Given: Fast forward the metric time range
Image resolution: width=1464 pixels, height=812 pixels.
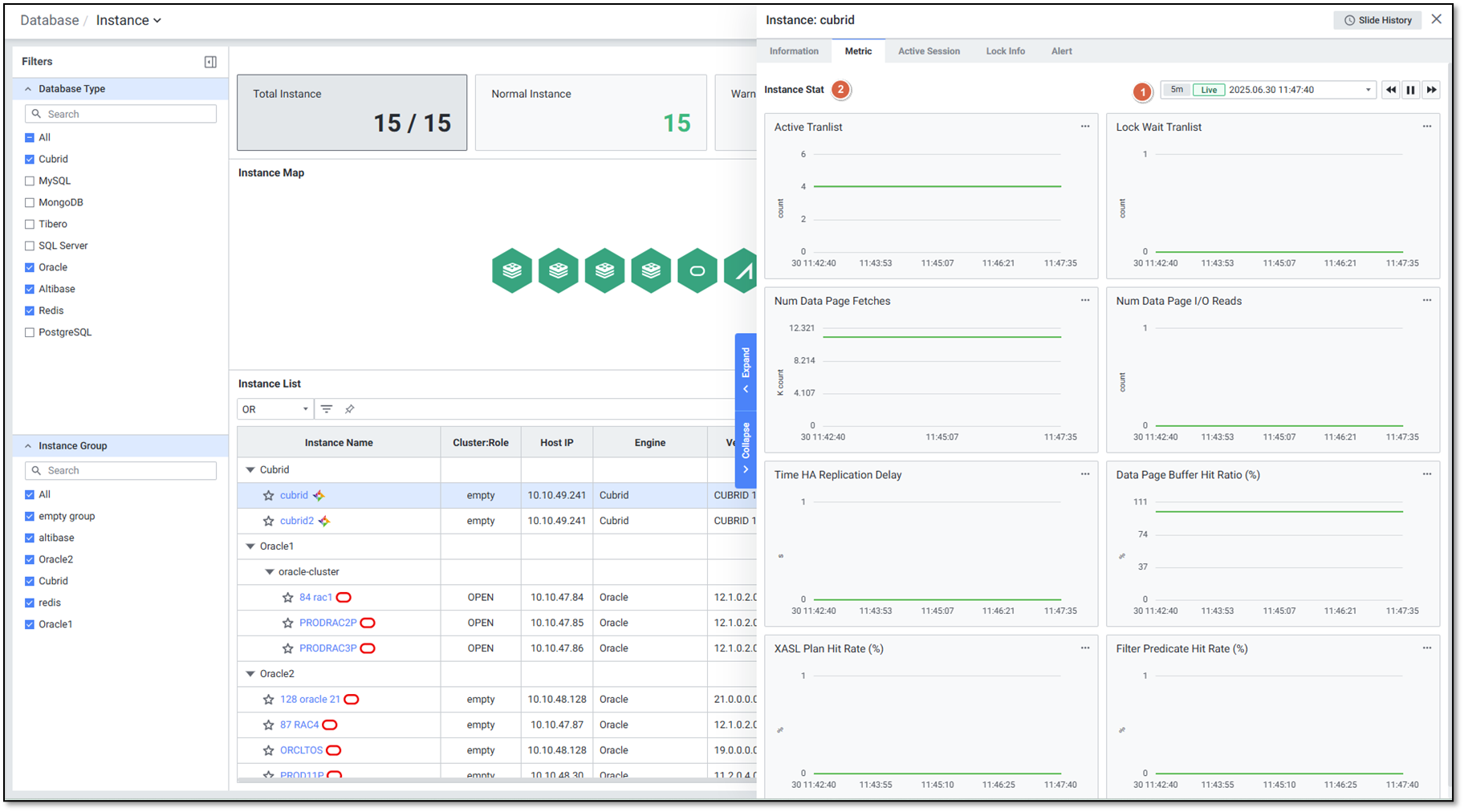Looking at the screenshot, I should pyautogui.click(x=1431, y=90).
